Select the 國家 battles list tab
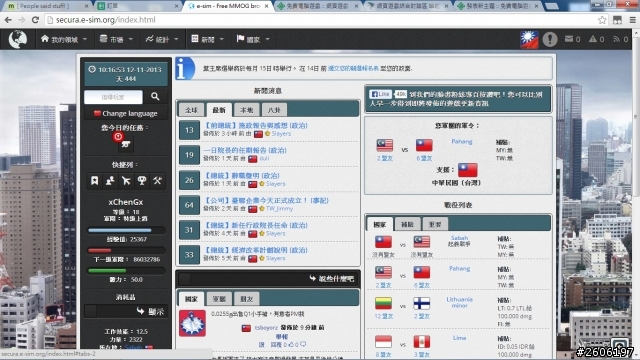Image resolution: width=640 pixels, height=360 pixels. coord(380,224)
